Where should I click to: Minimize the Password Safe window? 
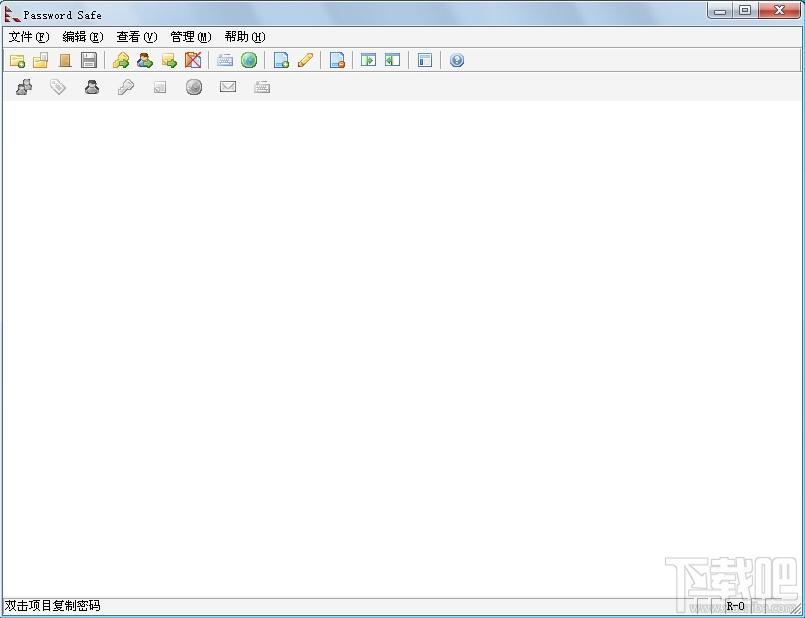click(720, 11)
